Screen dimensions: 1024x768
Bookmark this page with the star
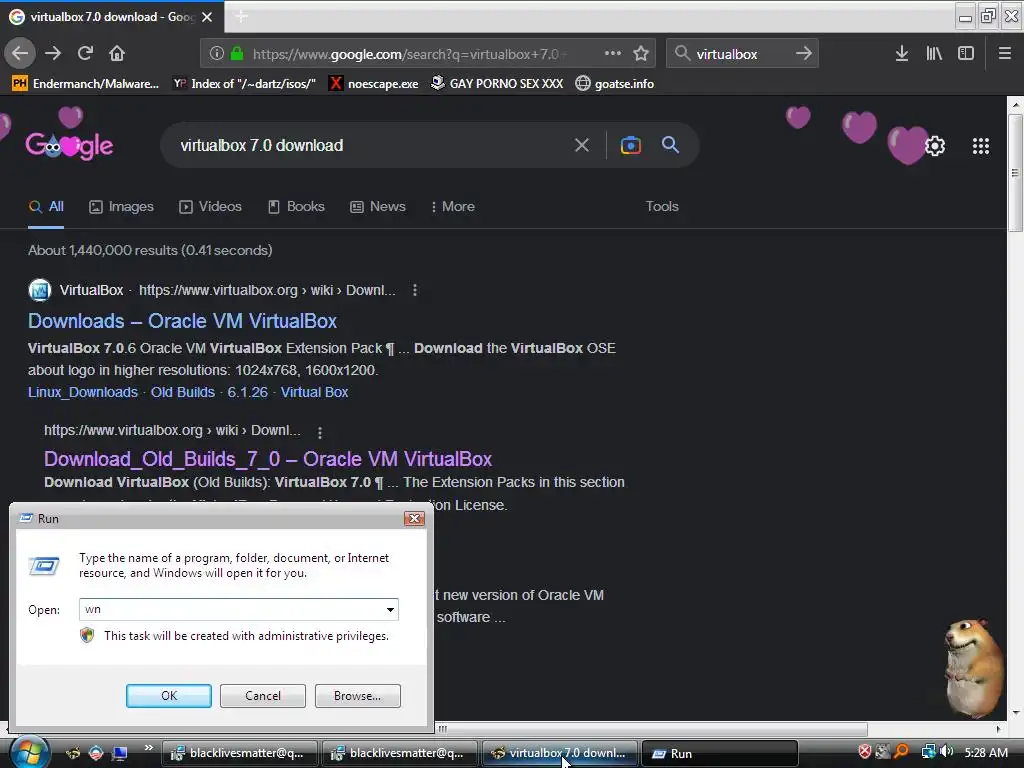(x=641, y=54)
